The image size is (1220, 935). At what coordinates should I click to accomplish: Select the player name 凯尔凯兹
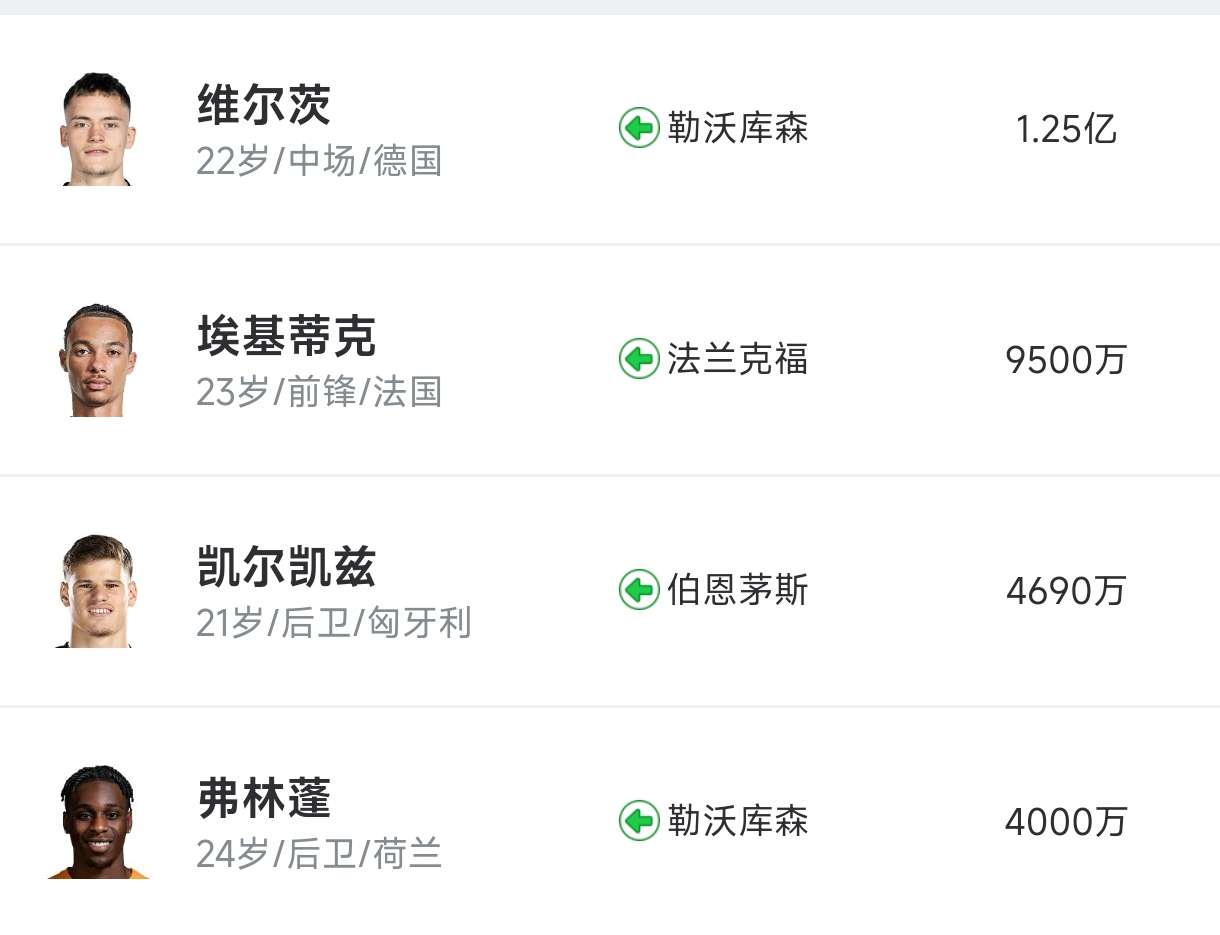pyautogui.click(x=286, y=568)
